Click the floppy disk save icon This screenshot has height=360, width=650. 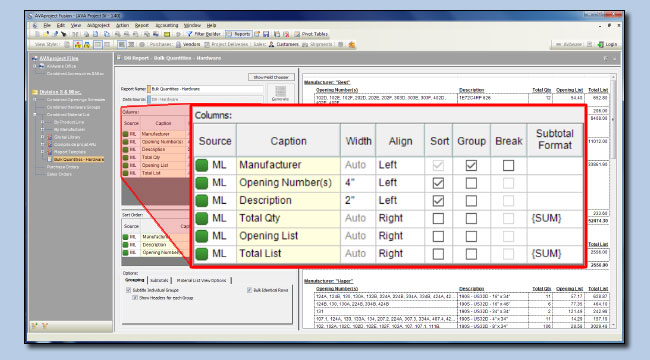(x=266, y=34)
